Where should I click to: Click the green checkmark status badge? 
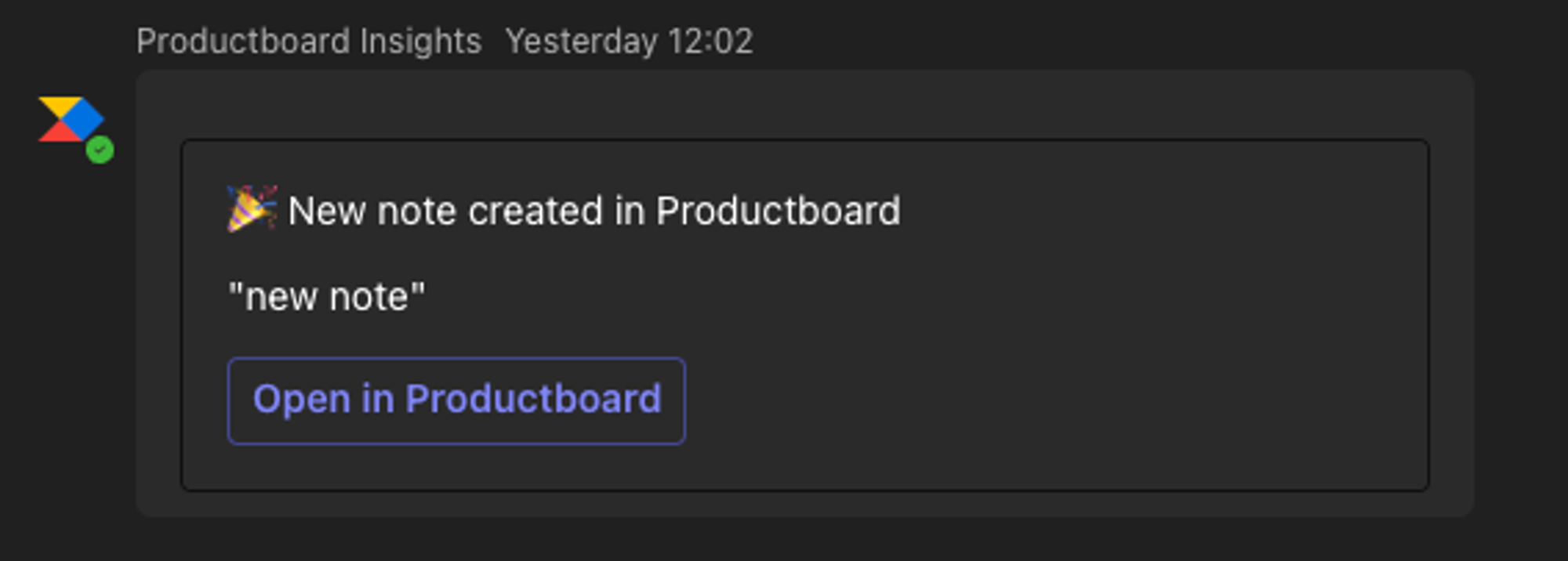(x=100, y=149)
